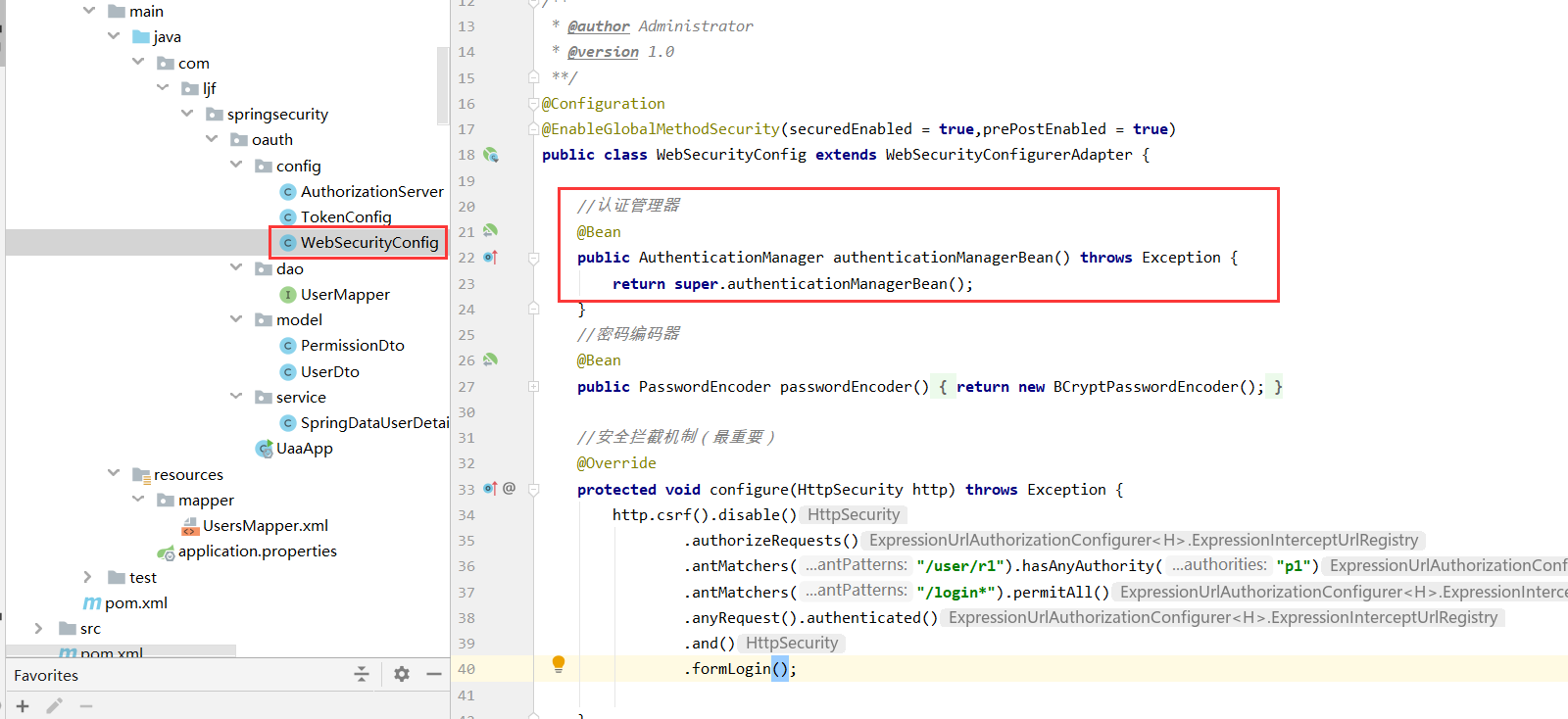The height and width of the screenshot is (719, 1568).
Task: Collapse the main folder
Action: tap(89, 11)
